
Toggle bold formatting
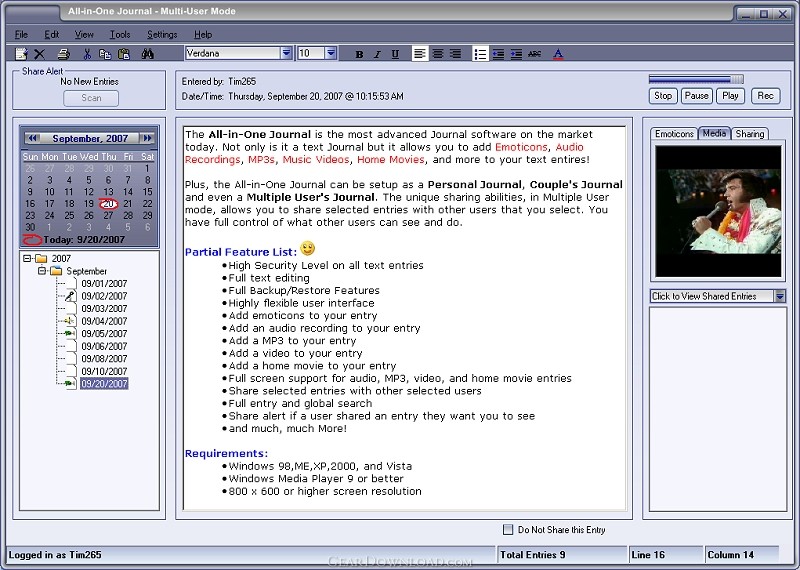tap(359, 54)
